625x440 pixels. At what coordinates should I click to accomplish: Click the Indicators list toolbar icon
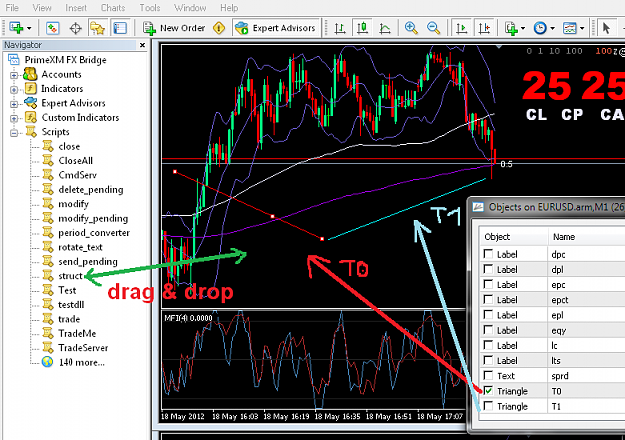(x=511, y=28)
